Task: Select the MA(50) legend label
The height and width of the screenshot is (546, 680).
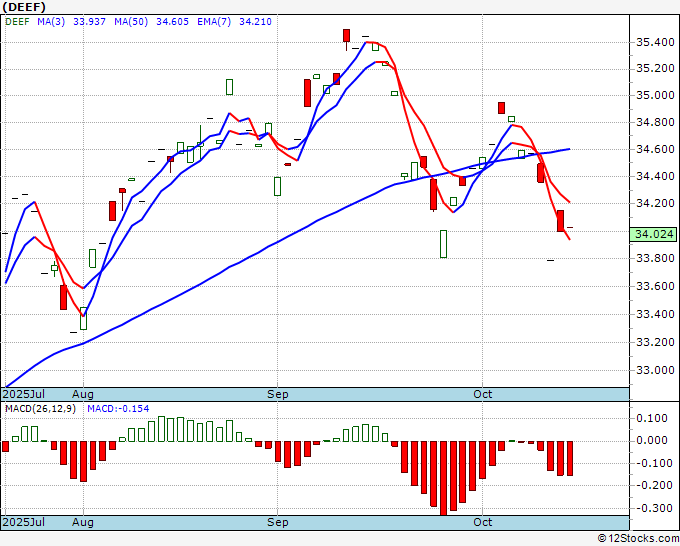Action: click(131, 22)
